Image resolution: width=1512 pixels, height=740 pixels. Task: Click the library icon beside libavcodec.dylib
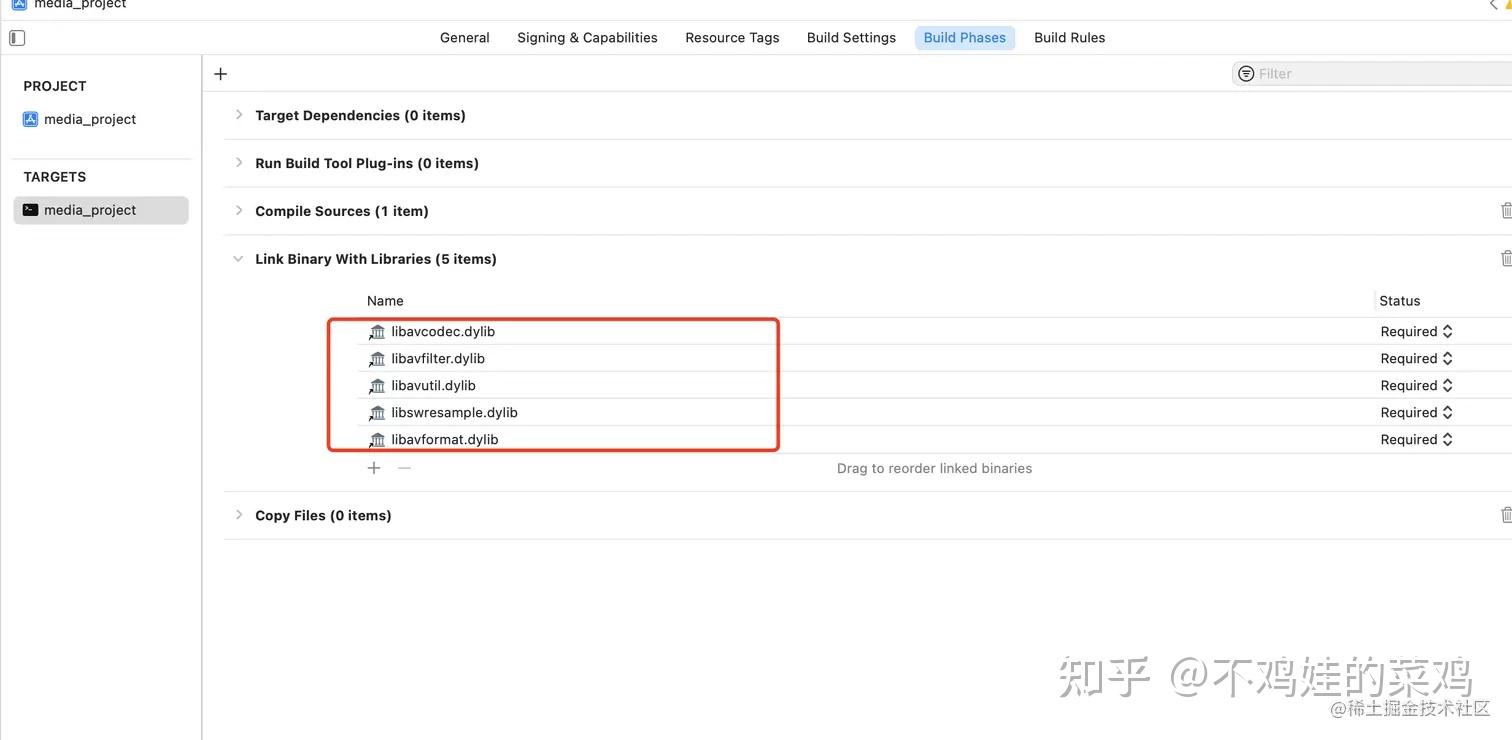coord(377,331)
